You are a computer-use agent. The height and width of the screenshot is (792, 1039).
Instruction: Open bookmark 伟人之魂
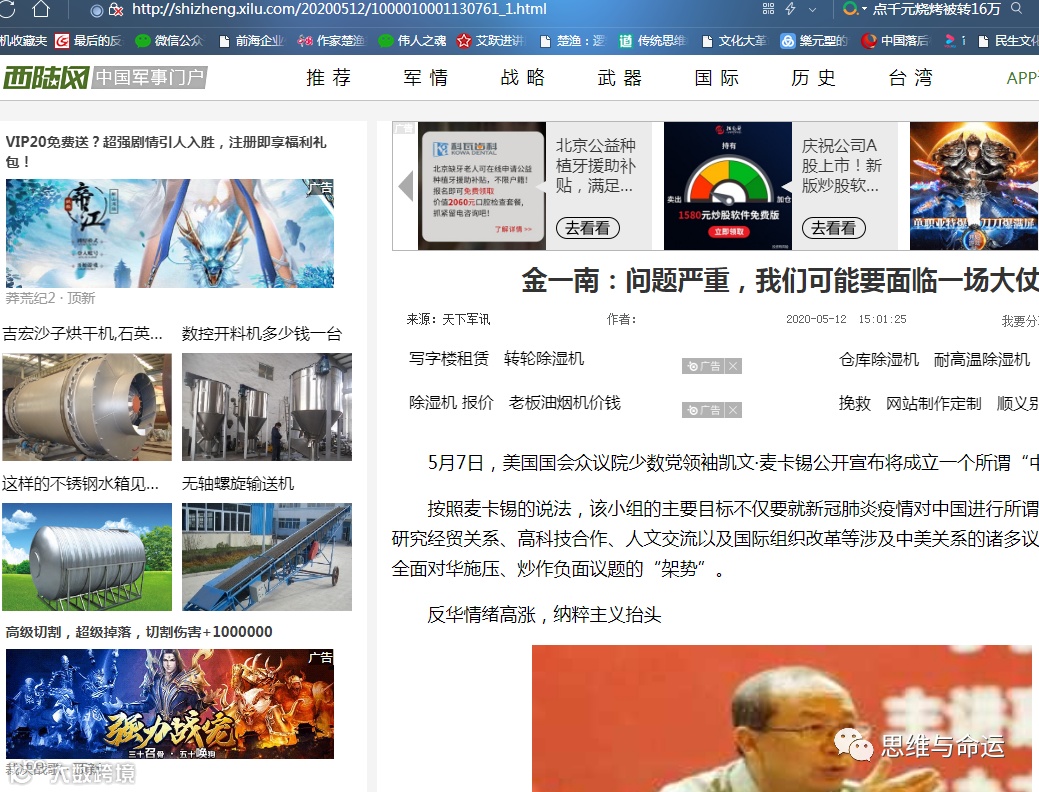coord(412,40)
